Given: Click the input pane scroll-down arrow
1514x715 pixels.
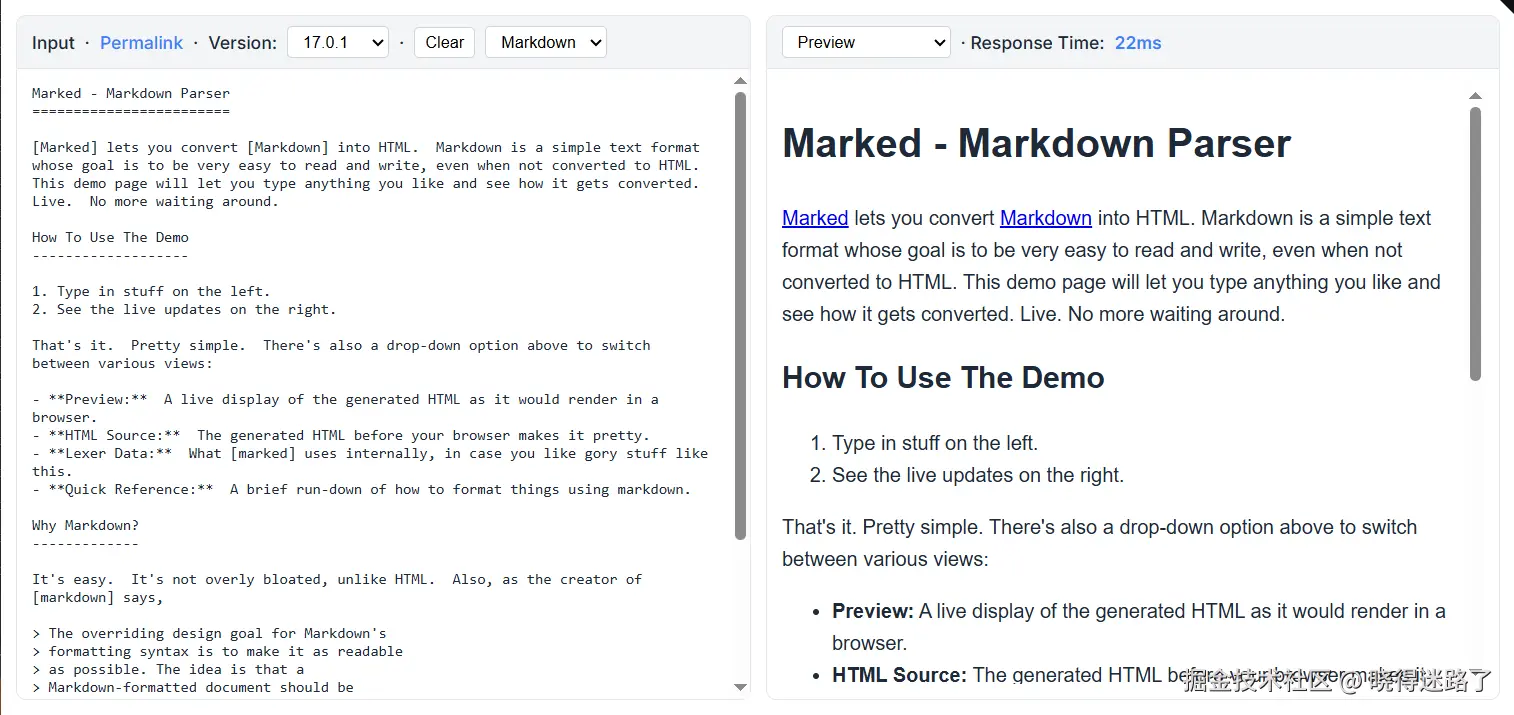Looking at the screenshot, I should (740, 687).
